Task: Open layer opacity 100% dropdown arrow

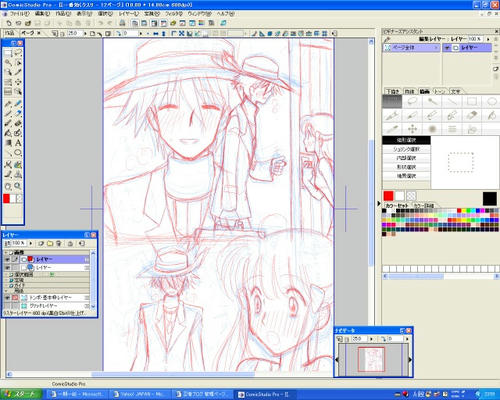Action: click(31, 244)
